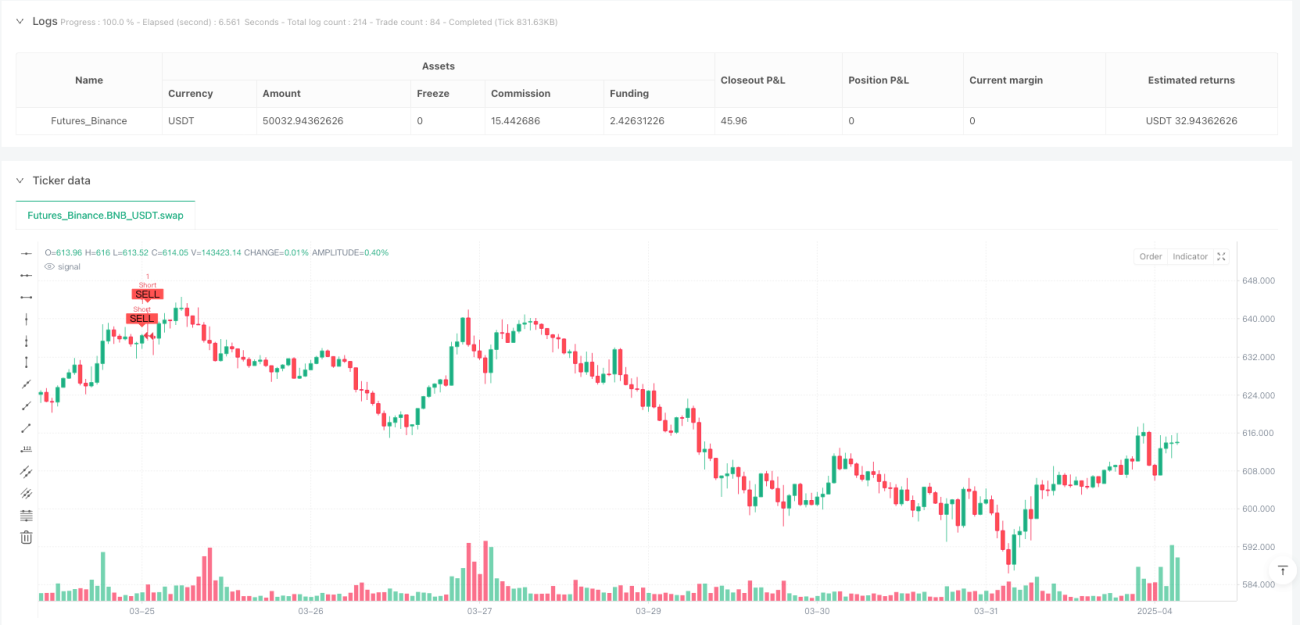Collapse the Ticker data section

pos(20,181)
